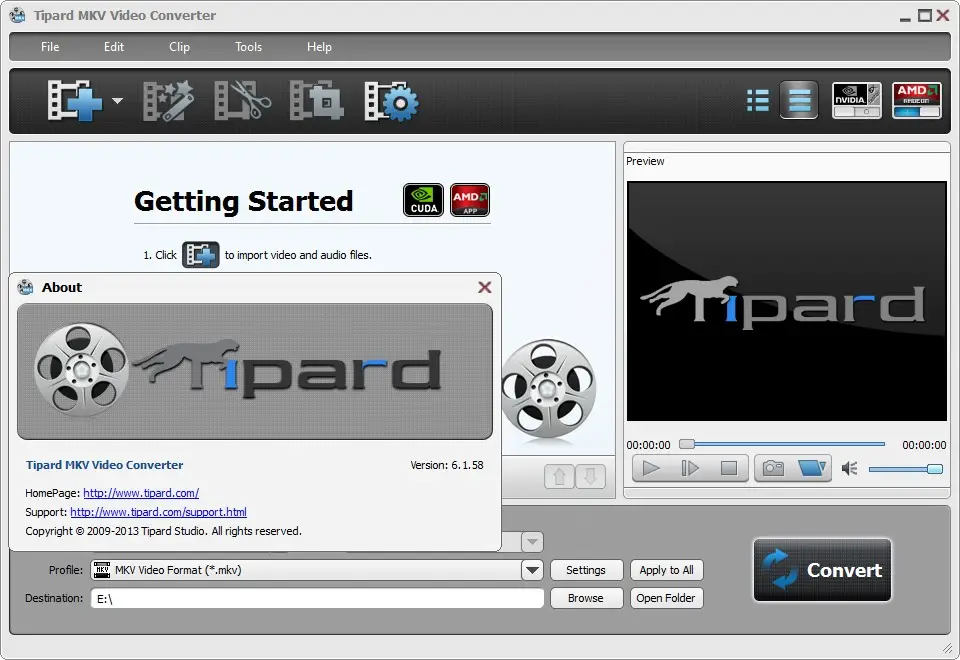
Task: Toggle AMD Radeon acceleration button
Action: click(917, 100)
